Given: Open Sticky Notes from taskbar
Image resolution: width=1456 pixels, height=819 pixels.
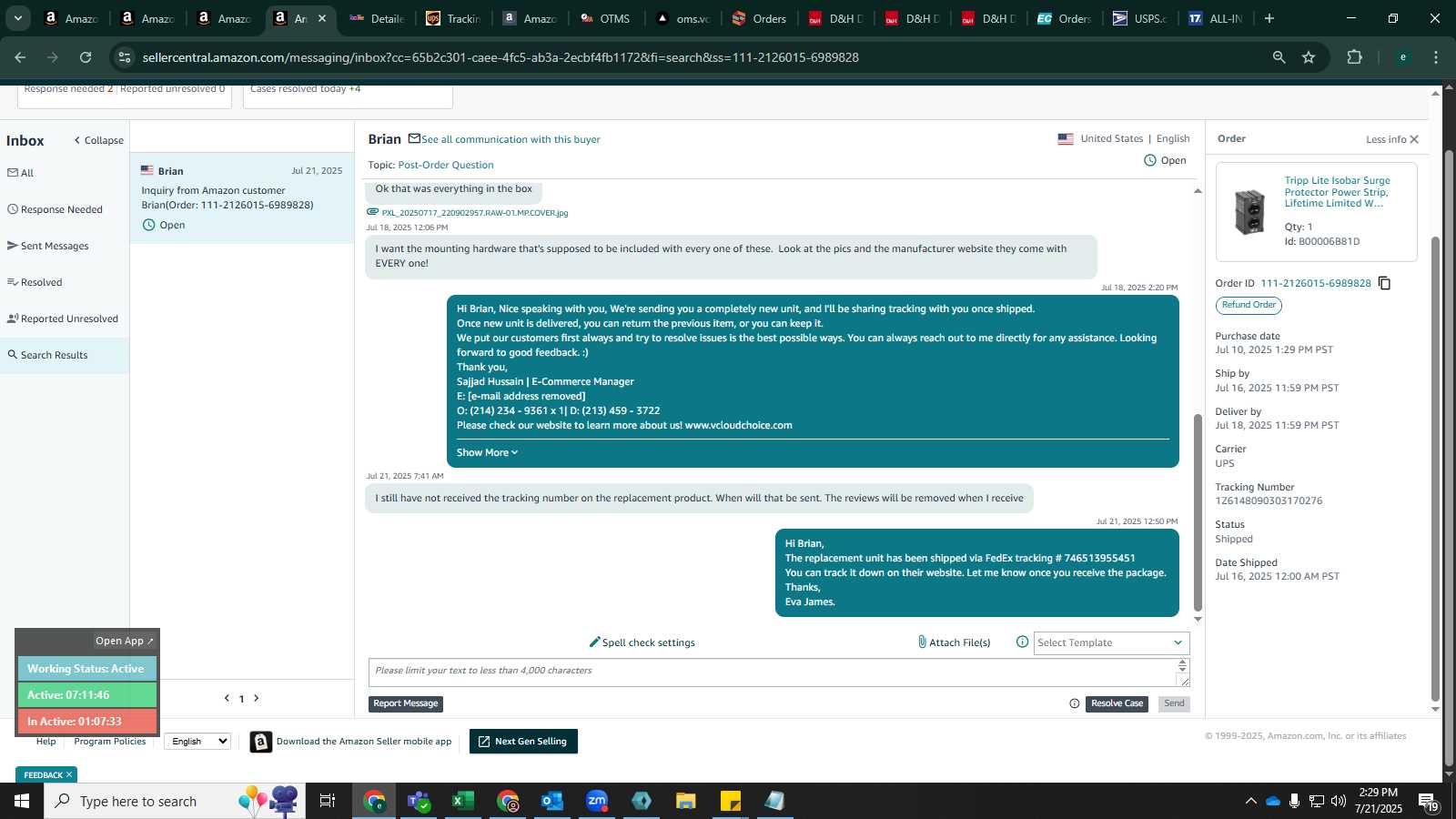Looking at the screenshot, I should point(731,801).
